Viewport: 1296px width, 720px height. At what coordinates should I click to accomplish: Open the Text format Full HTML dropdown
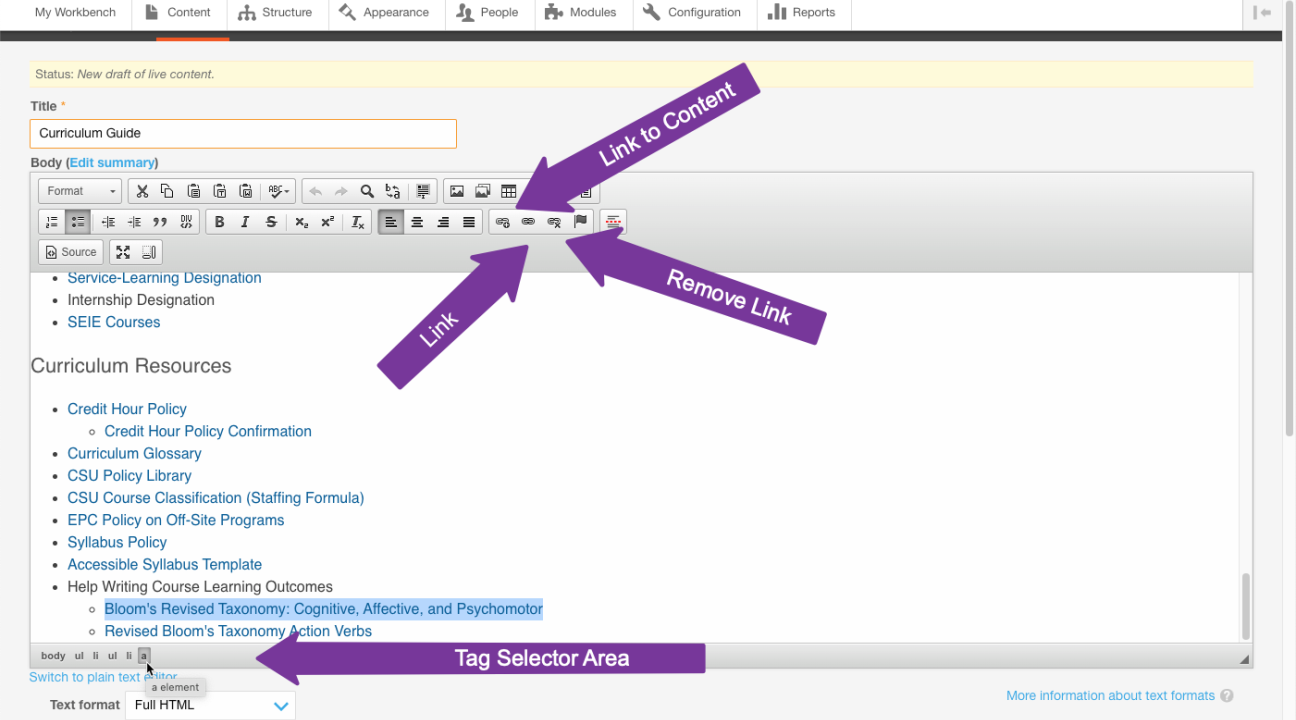pyautogui.click(x=210, y=705)
